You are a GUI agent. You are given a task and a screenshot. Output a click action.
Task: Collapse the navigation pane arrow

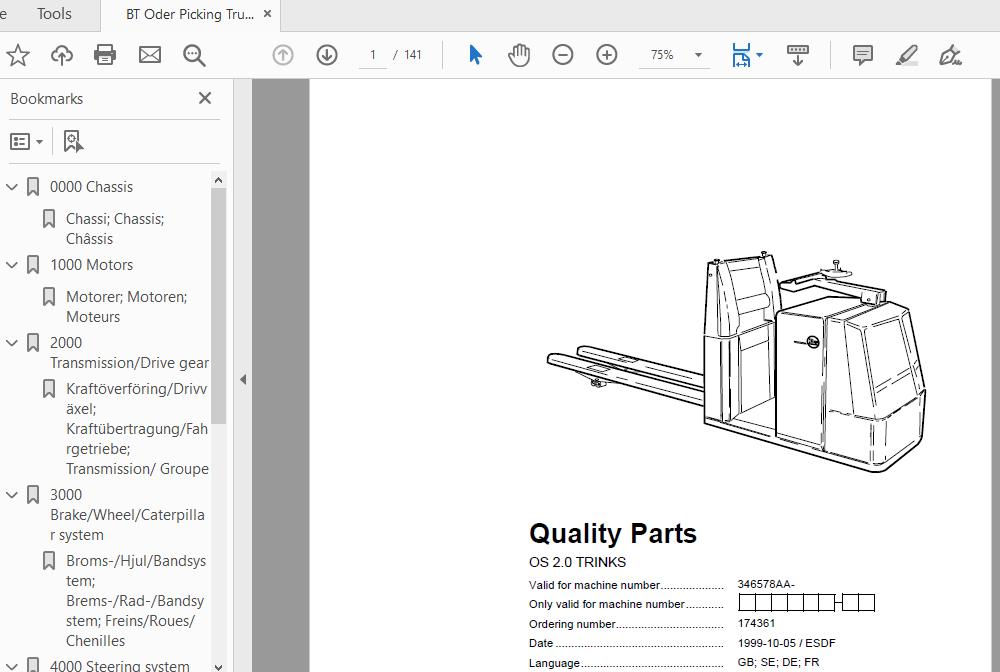click(x=243, y=379)
